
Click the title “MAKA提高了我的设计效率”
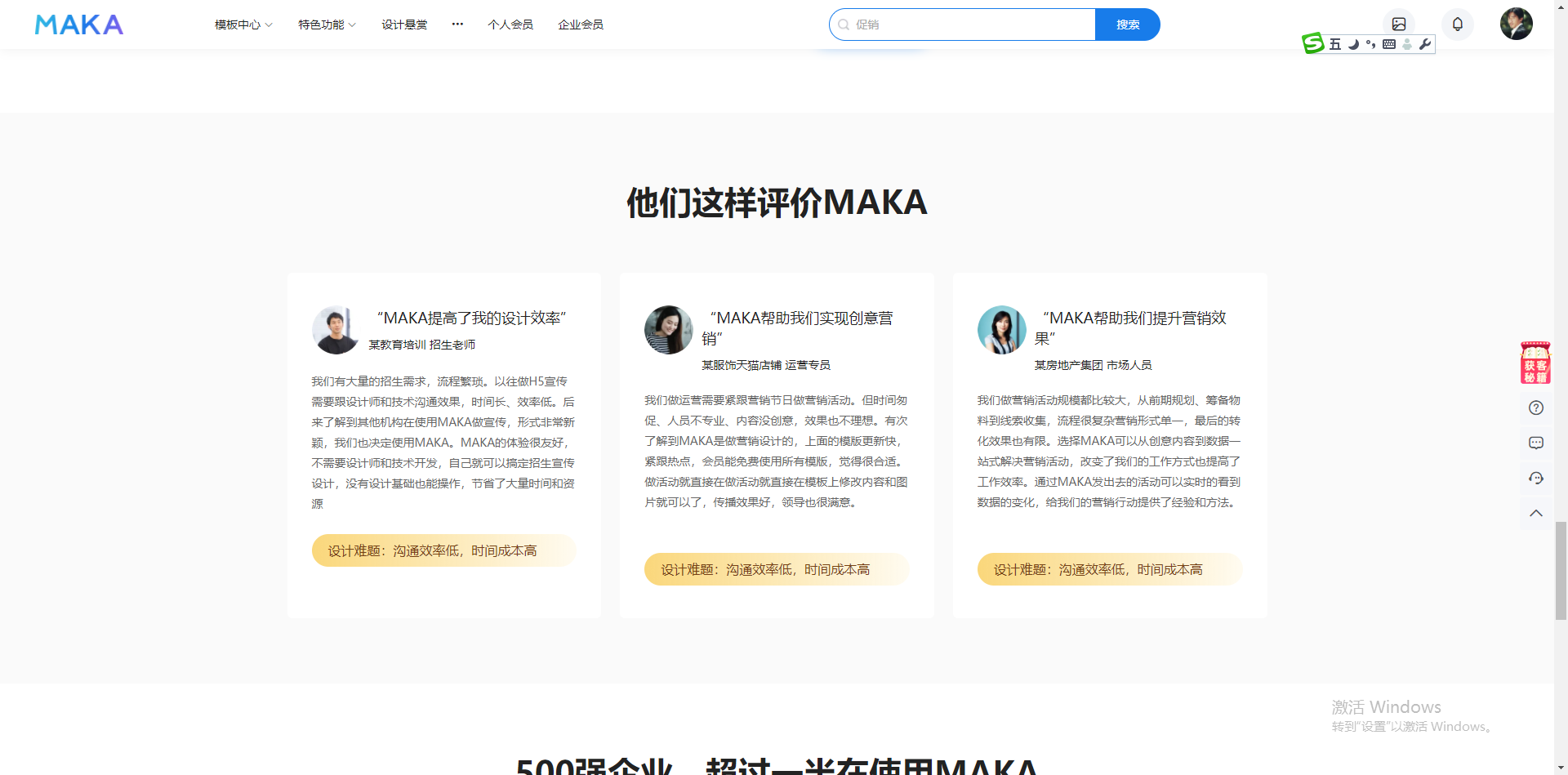(x=471, y=318)
